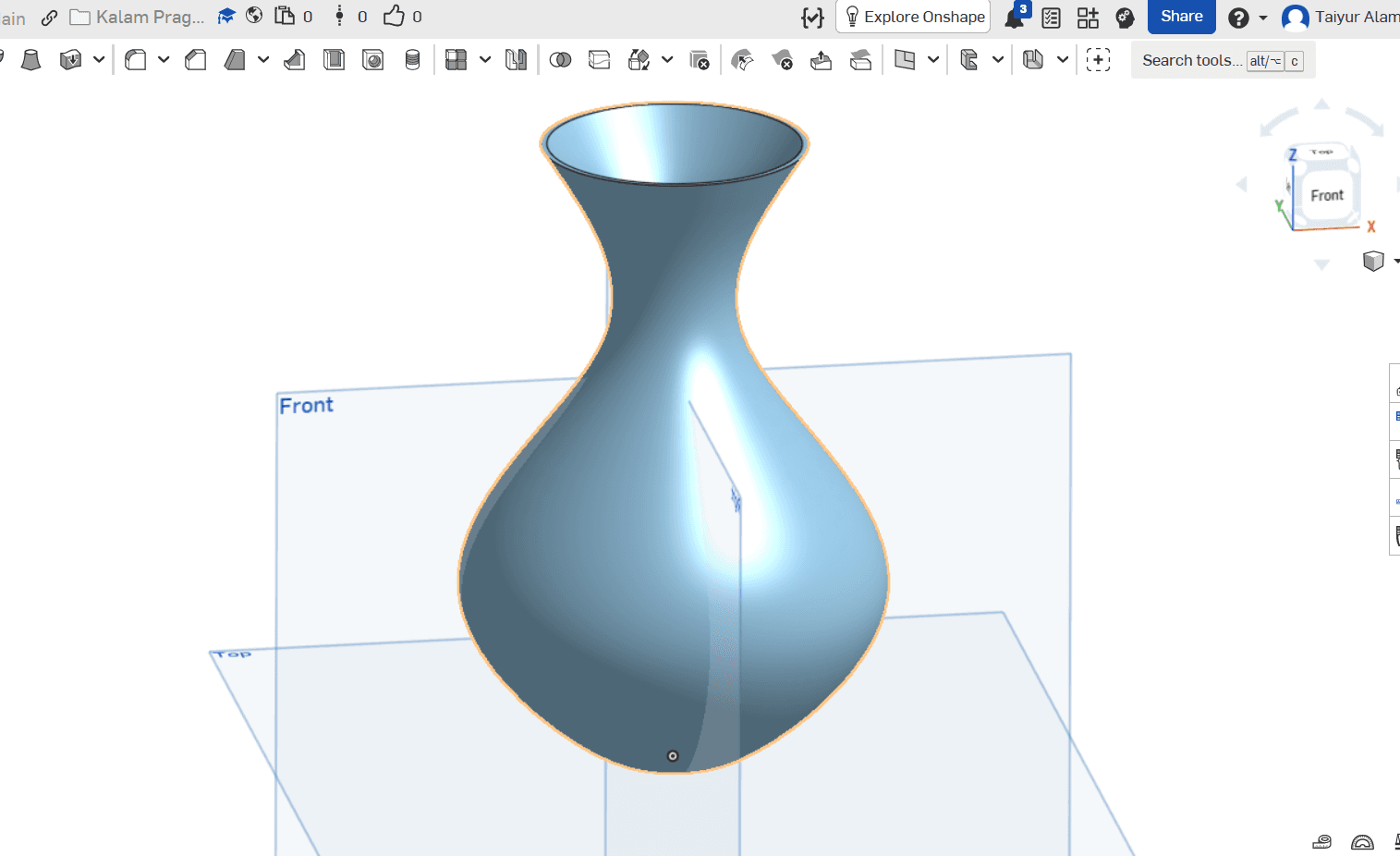
Task: Open the view cube display options dropdown
Action: tap(1395, 262)
